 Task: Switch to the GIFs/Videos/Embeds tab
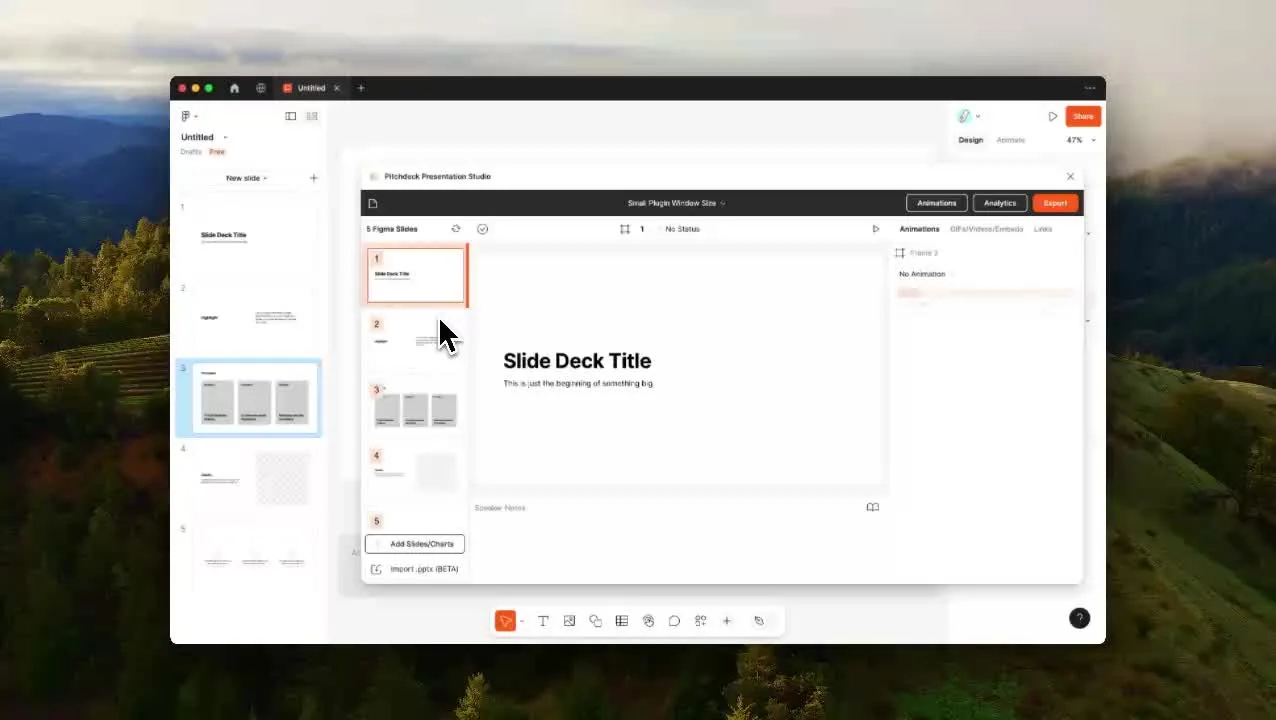point(986,229)
